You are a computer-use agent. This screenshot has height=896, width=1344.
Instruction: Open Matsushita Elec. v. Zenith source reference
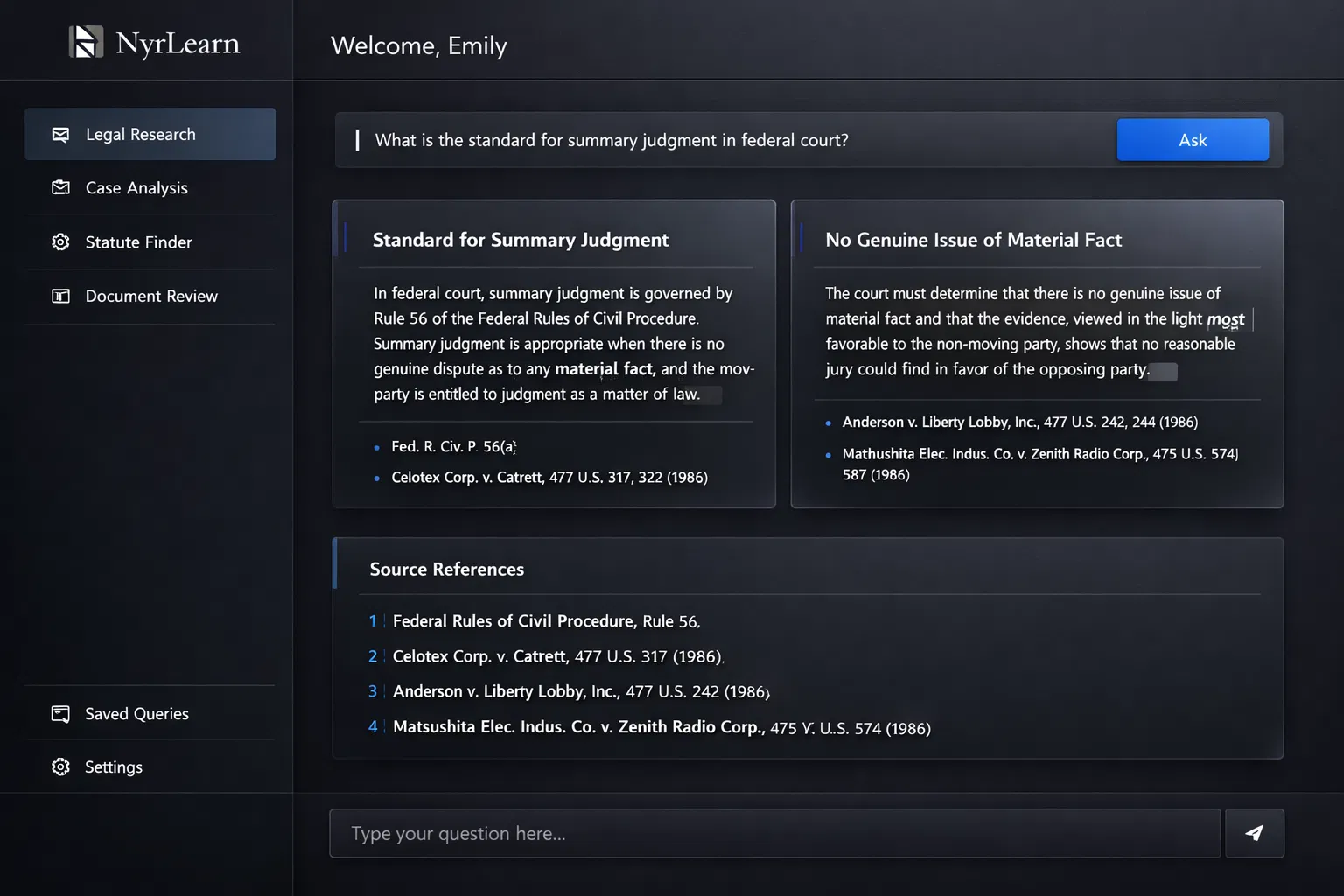661,727
